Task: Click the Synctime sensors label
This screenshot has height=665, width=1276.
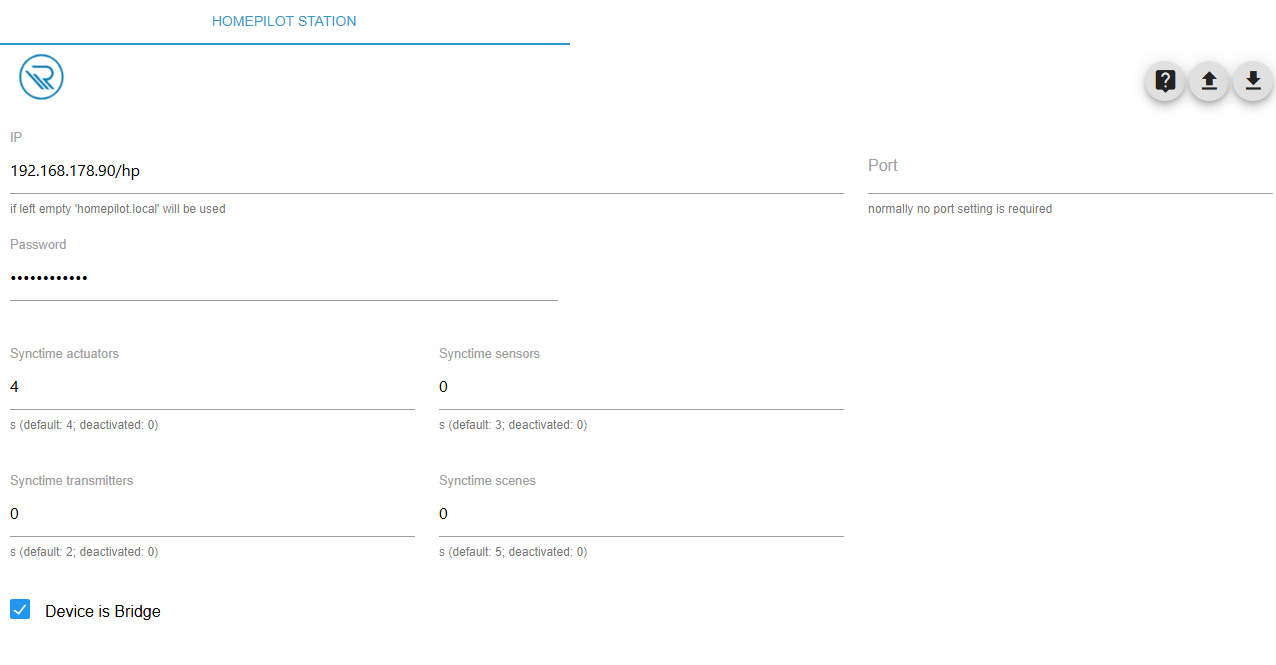Action: 489,354
